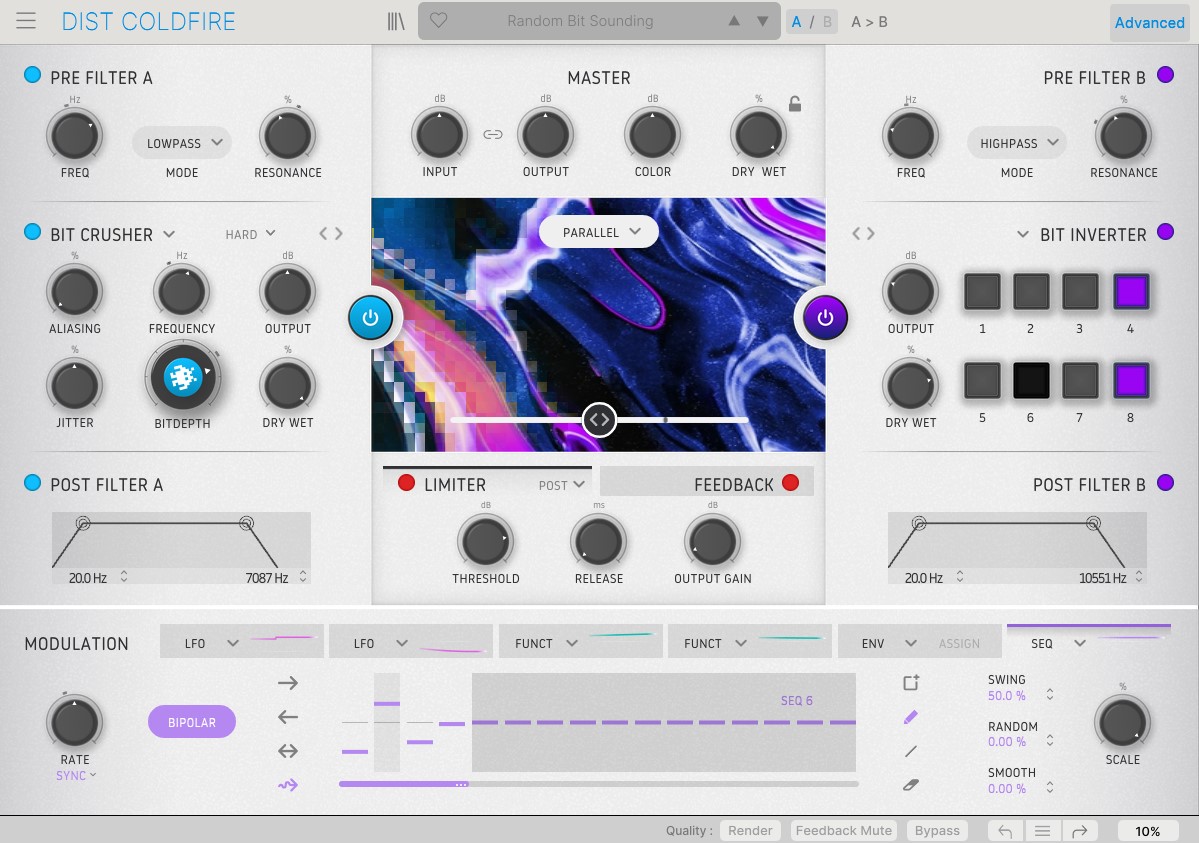Favorite the preset with heart icon

(x=438, y=21)
